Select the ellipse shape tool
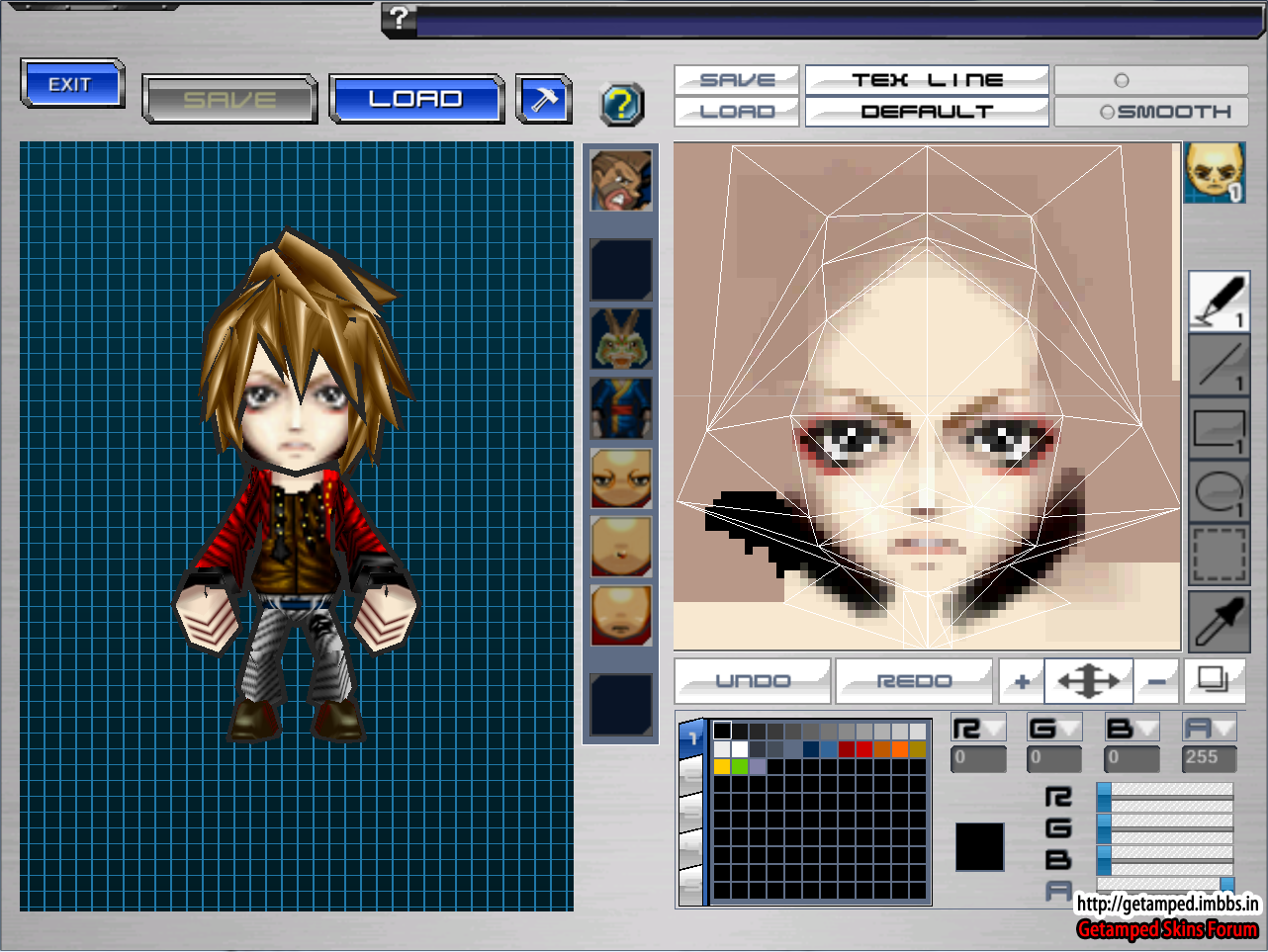Image resolution: width=1268 pixels, height=952 pixels. [x=1219, y=491]
